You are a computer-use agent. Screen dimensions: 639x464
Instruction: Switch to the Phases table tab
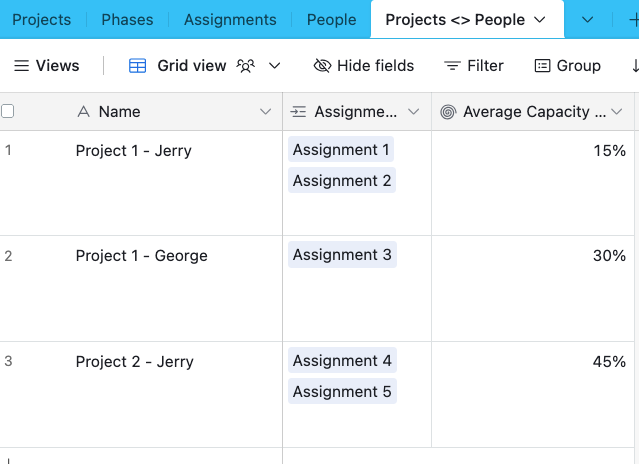coord(127,20)
